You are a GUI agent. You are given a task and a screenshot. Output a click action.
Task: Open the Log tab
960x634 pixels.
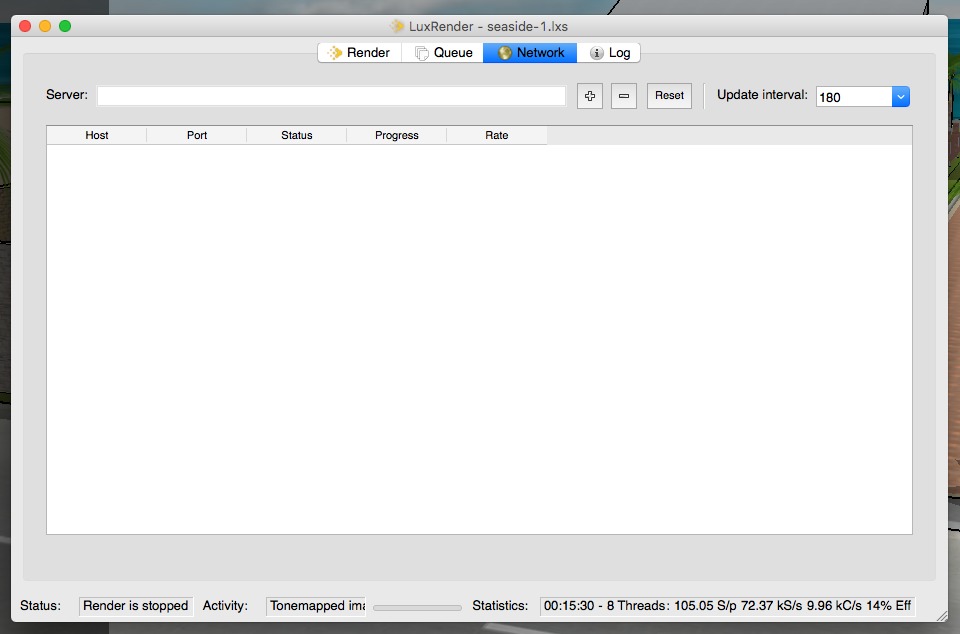tap(609, 53)
